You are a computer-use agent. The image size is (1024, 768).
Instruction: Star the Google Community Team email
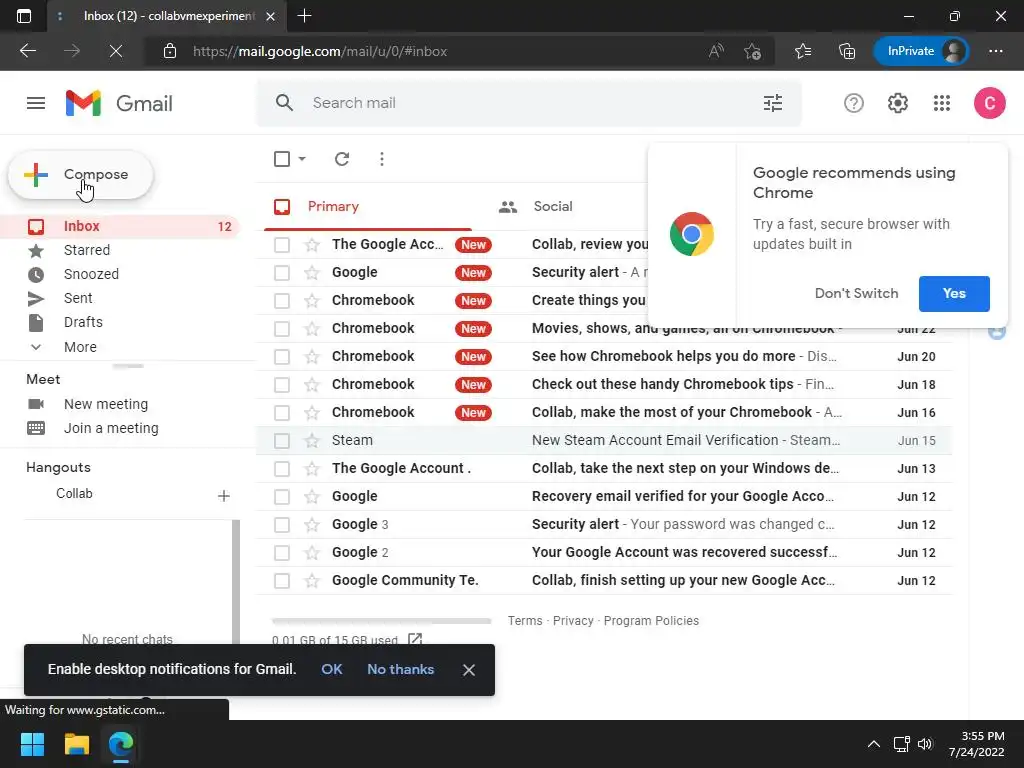312,581
